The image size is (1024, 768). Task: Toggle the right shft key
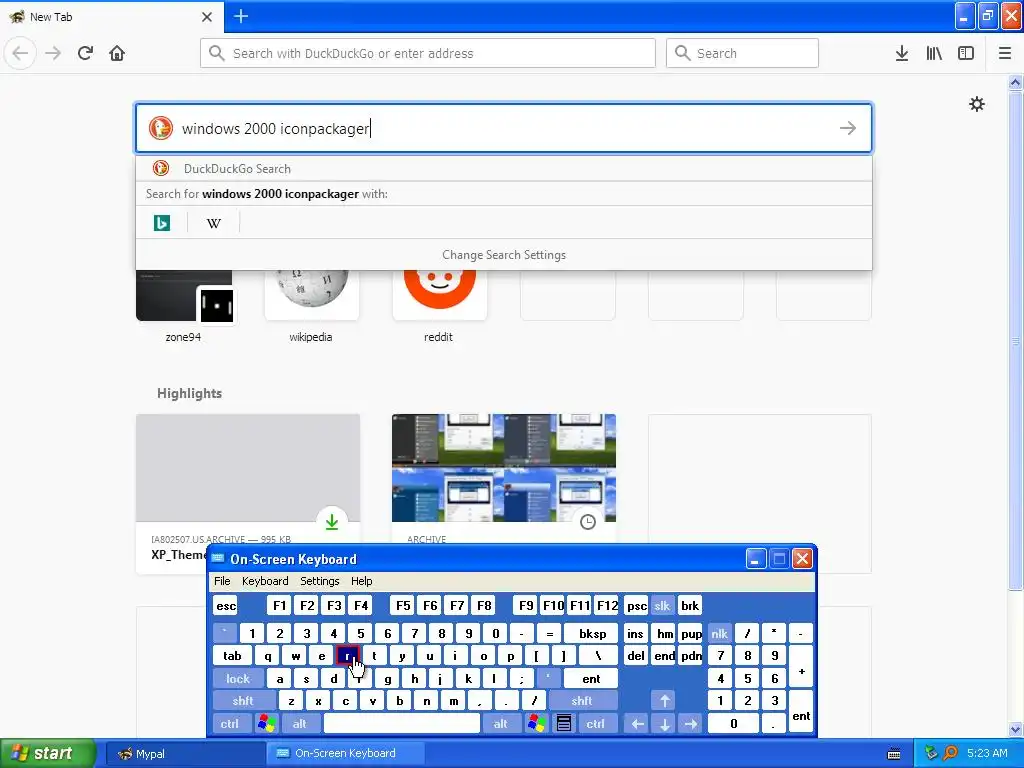pyautogui.click(x=582, y=701)
